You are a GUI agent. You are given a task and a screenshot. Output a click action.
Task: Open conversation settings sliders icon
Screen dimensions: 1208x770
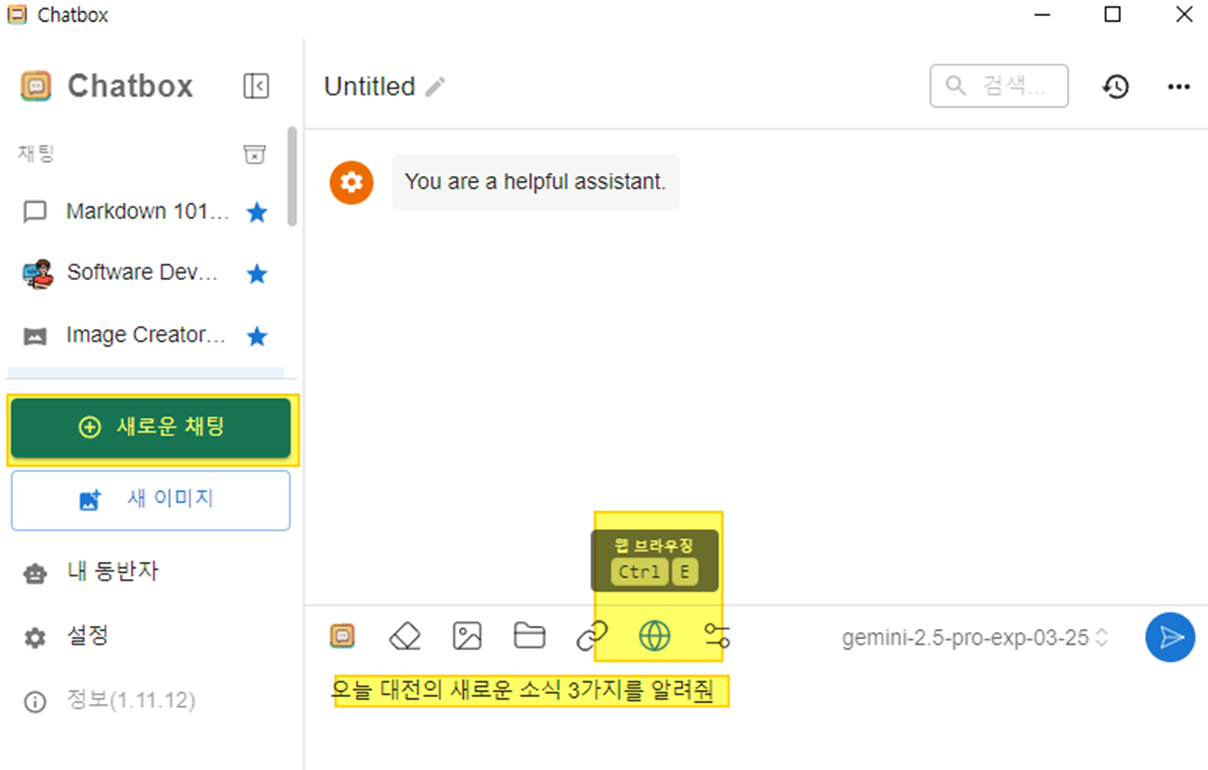(717, 636)
